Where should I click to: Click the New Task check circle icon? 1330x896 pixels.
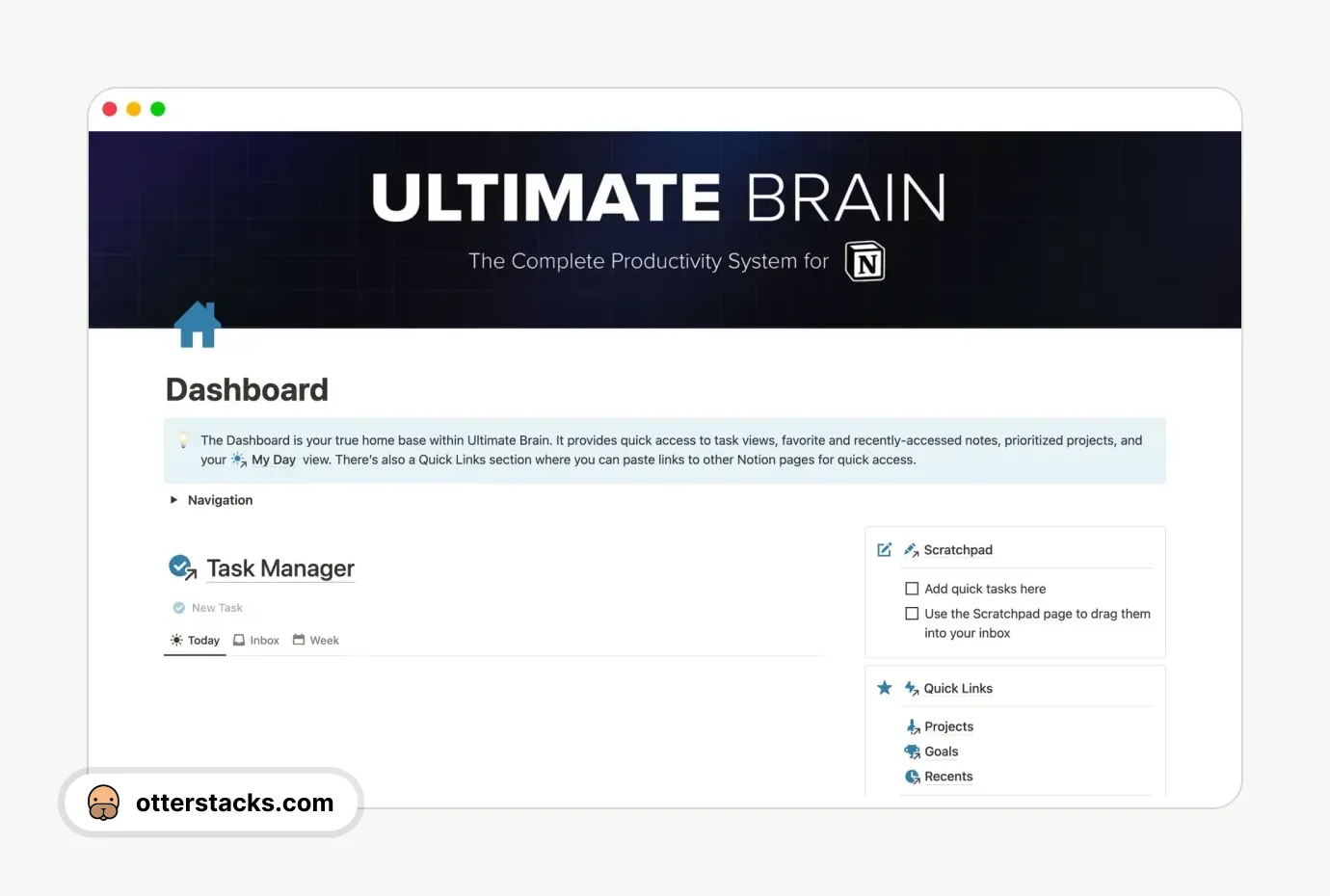point(178,608)
